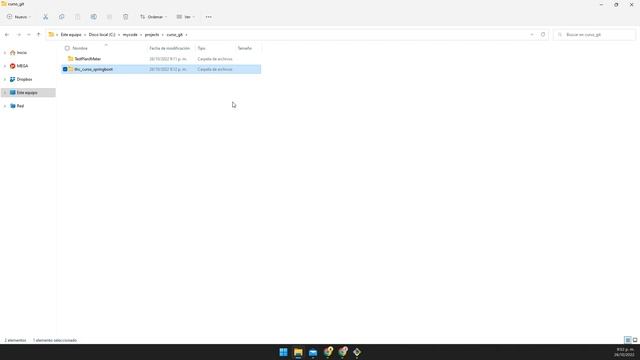This screenshot has width=640, height=360.
Task: Expand the Inicio tree node
Action: click(x=5, y=53)
